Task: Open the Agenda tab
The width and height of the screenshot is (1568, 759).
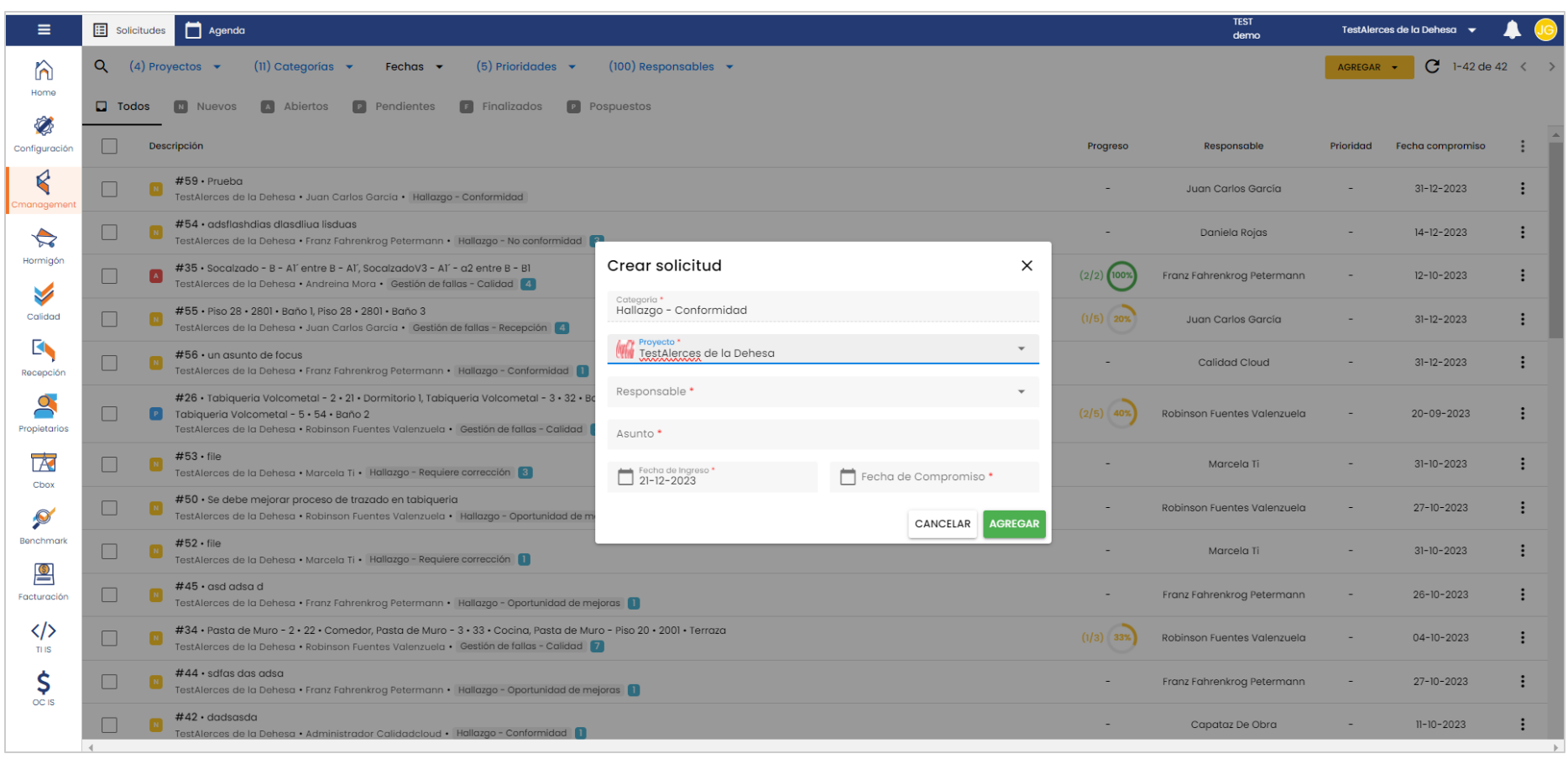Action: point(216,30)
